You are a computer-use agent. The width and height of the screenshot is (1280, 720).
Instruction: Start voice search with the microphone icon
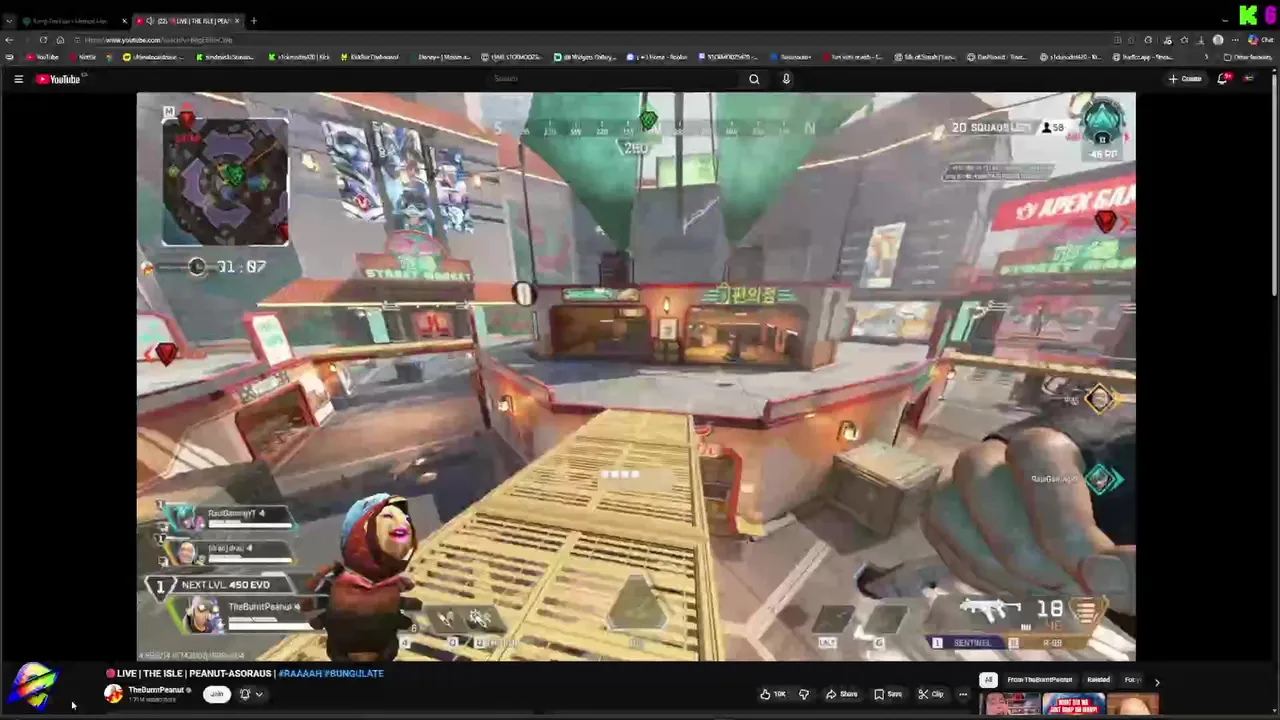[786, 79]
